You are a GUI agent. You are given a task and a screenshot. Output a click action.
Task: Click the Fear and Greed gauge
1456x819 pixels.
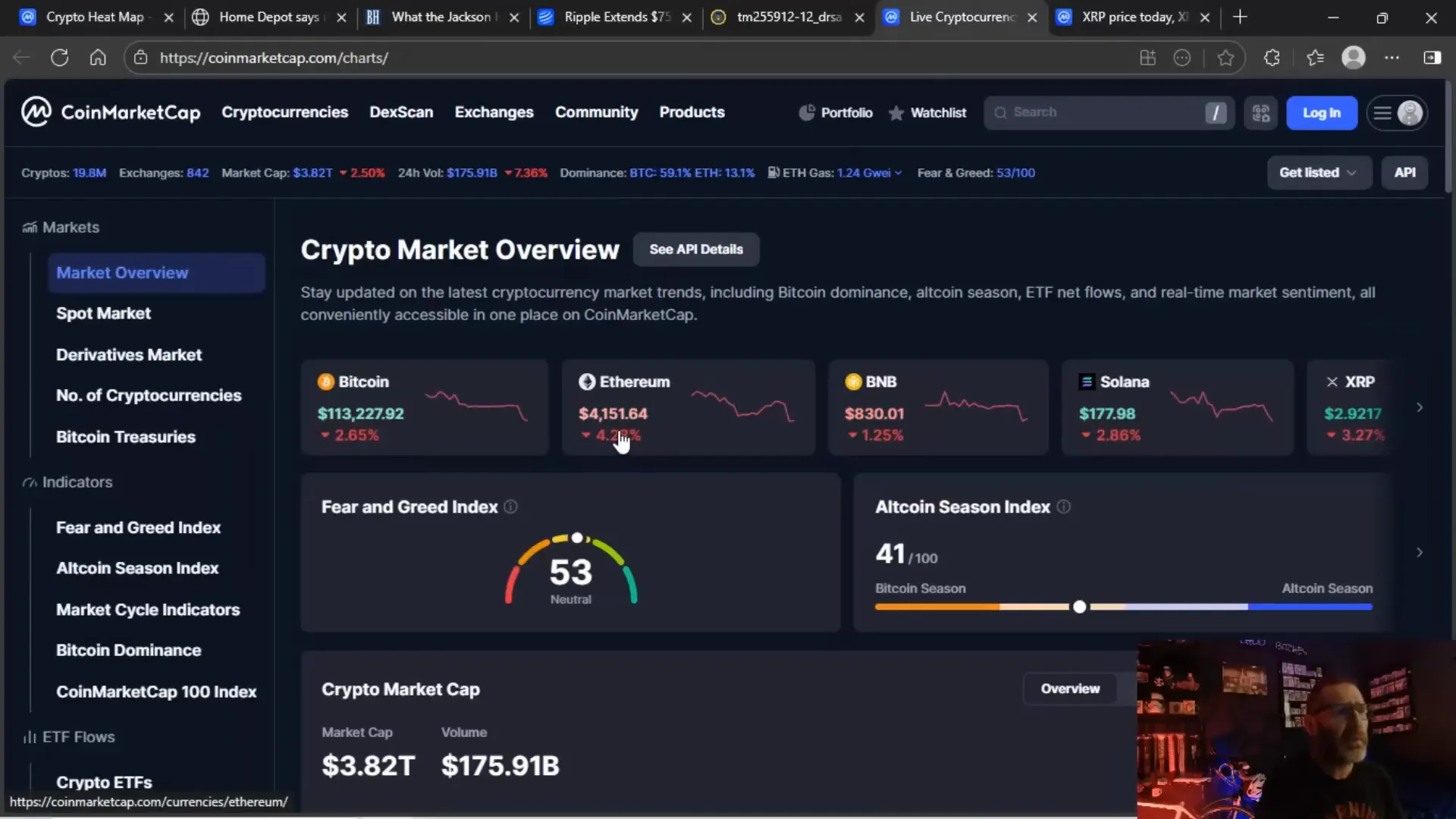tap(571, 569)
